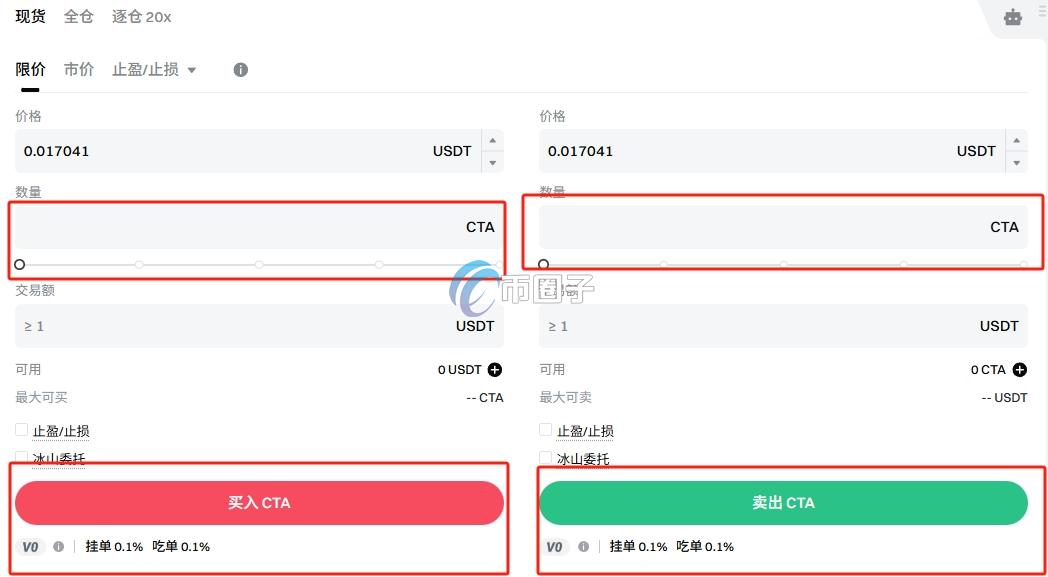Image resolution: width=1048 pixels, height=577 pixels.
Task: Select the 逐仓20x margin mode
Action: pos(141,17)
